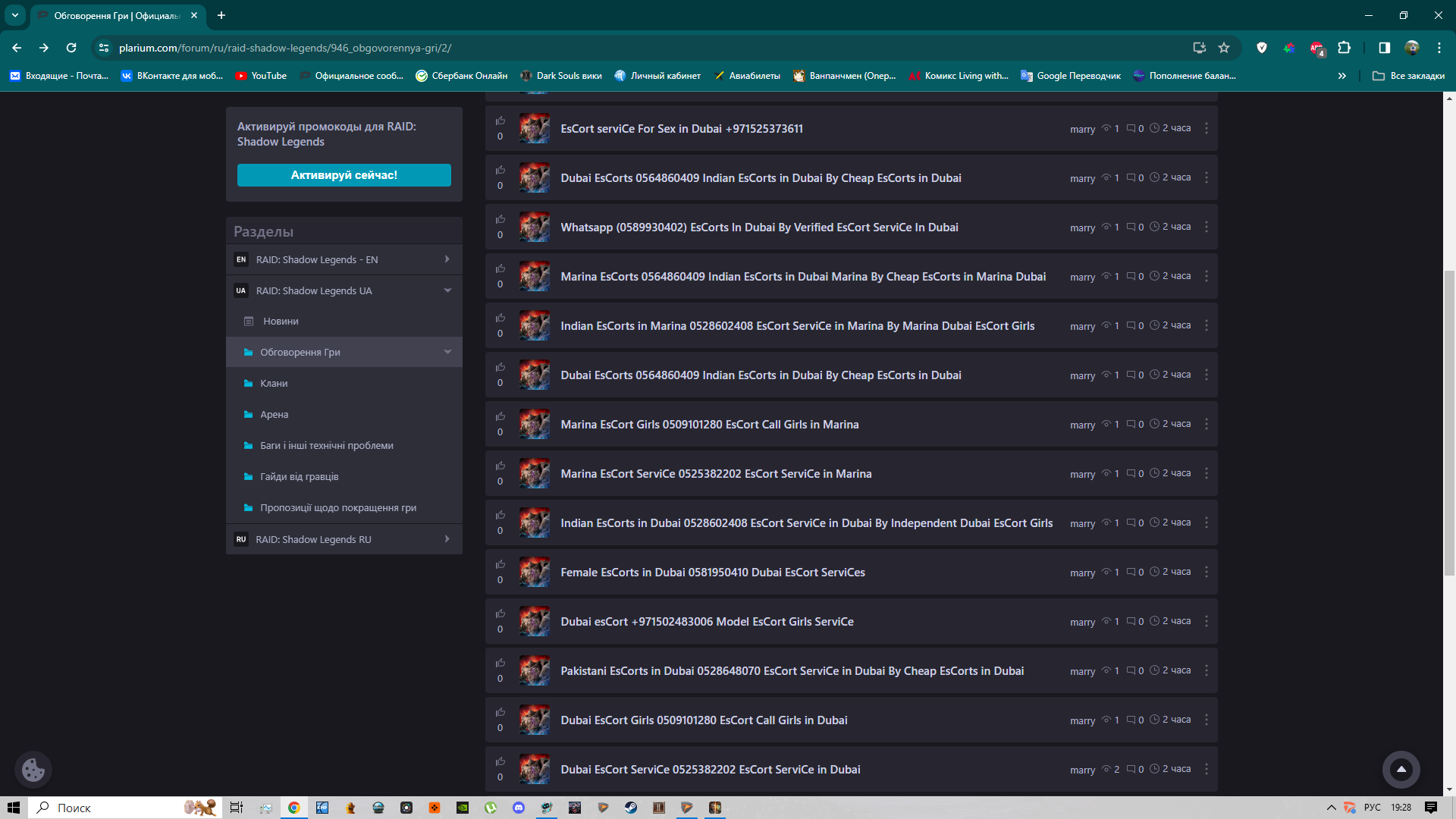
Task: Like the 'Whatsapp (0589930402)' thread
Action: click(x=500, y=219)
